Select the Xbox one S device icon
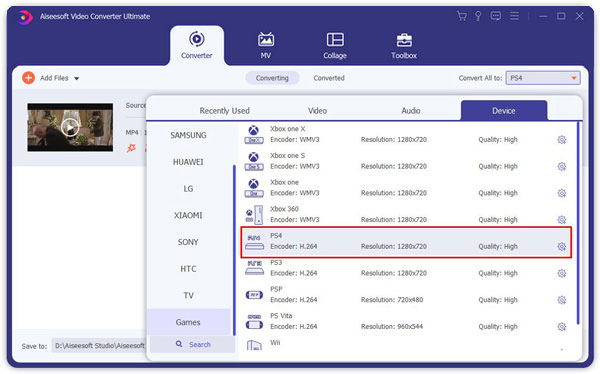This screenshot has height=374, width=600. click(x=254, y=161)
